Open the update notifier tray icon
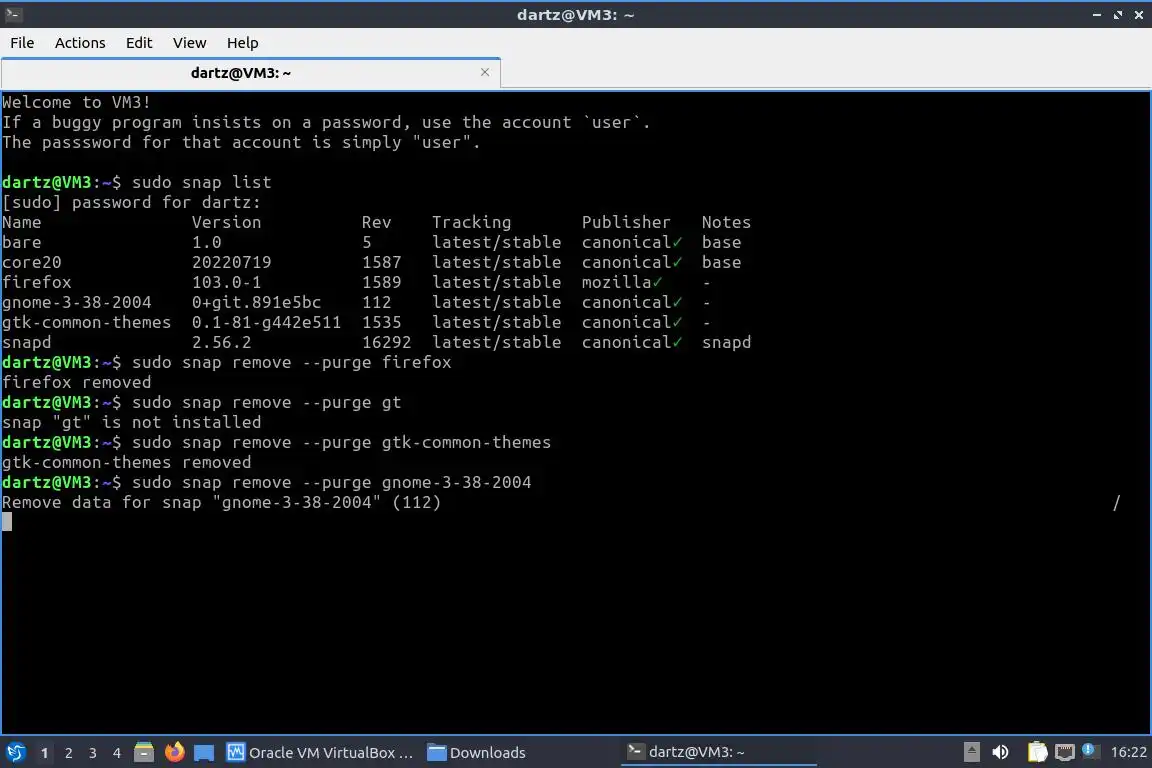1152x768 pixels. [x=1090, y=750]
